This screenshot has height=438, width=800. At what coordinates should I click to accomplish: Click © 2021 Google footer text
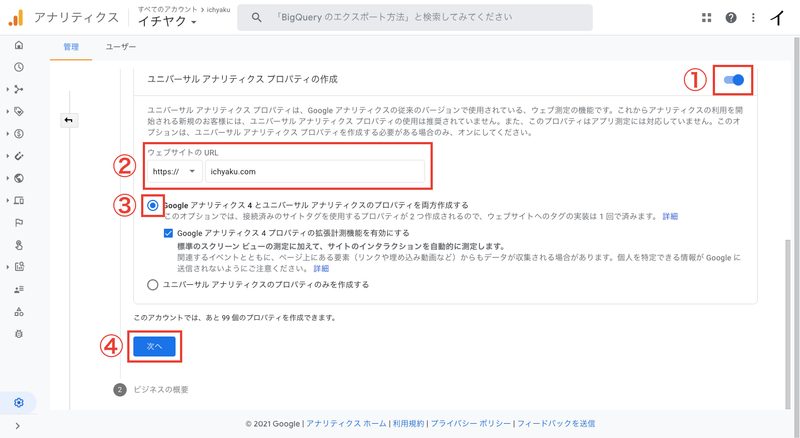coord(272,424)
